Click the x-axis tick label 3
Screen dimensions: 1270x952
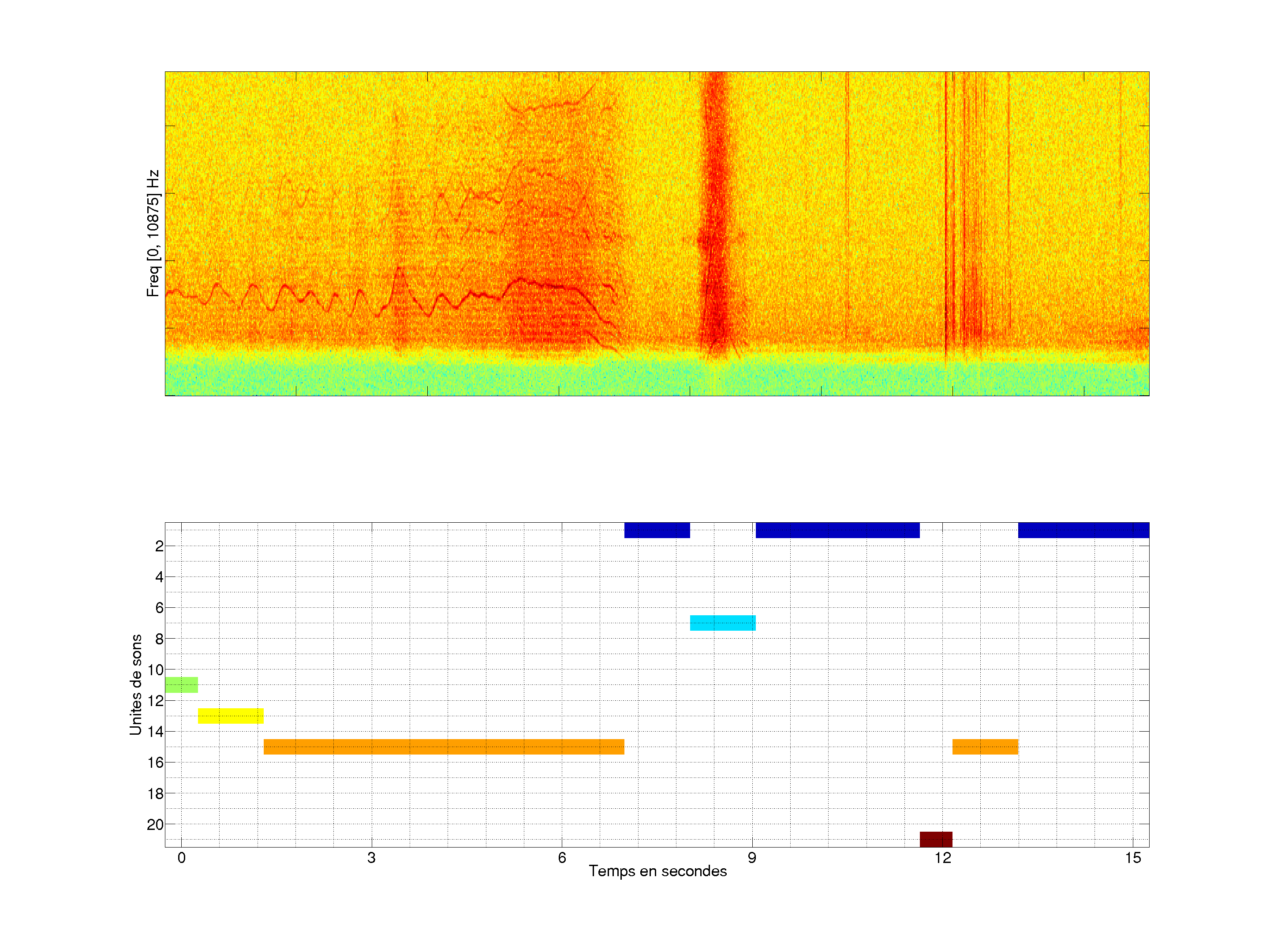pyautogui.click(x=371, y=858)
